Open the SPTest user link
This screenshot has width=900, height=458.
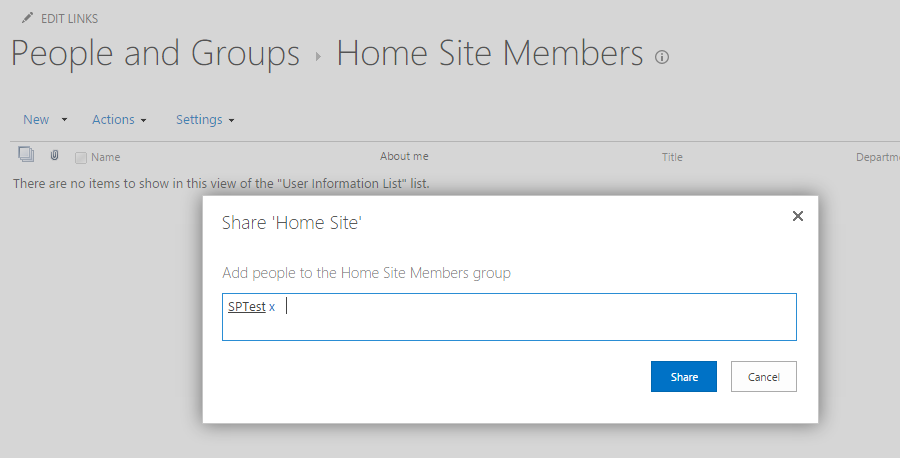coord(246,307)
